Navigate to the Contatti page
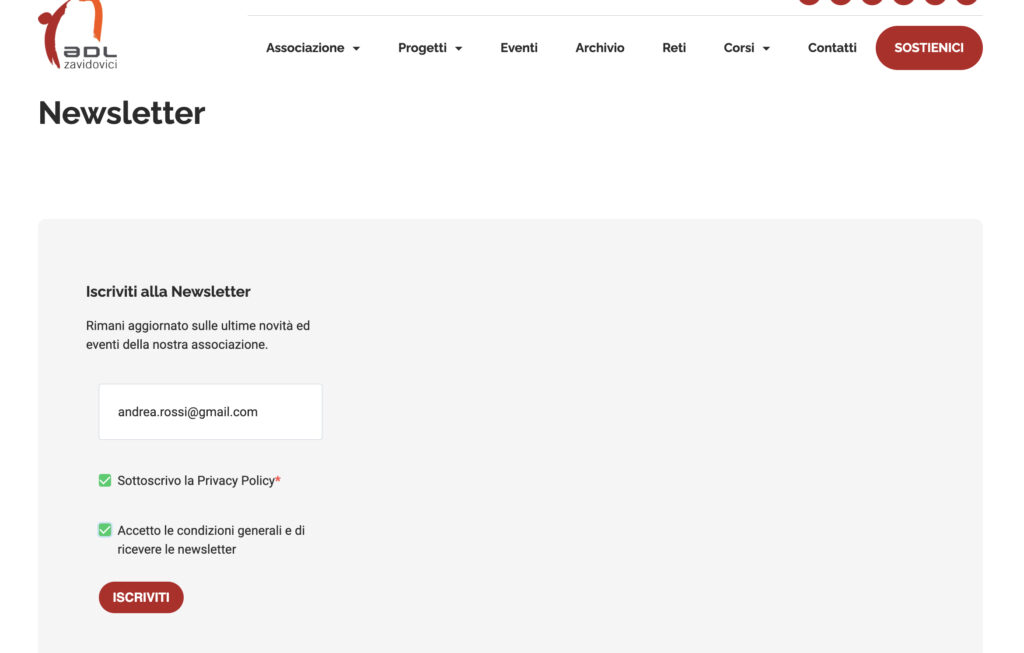 click(x=832, y=48)
